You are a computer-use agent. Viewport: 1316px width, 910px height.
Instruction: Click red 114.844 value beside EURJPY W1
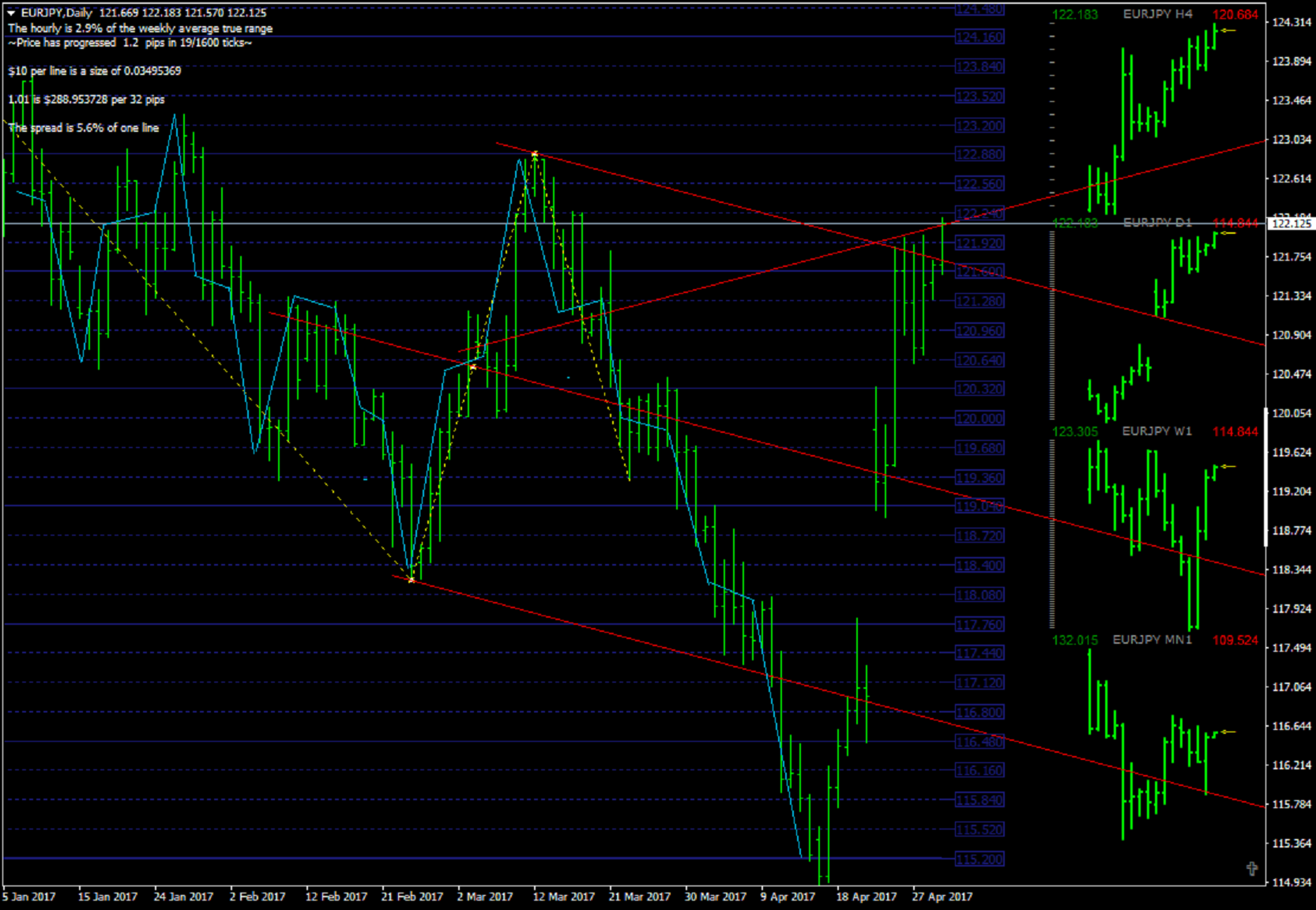1235,431
